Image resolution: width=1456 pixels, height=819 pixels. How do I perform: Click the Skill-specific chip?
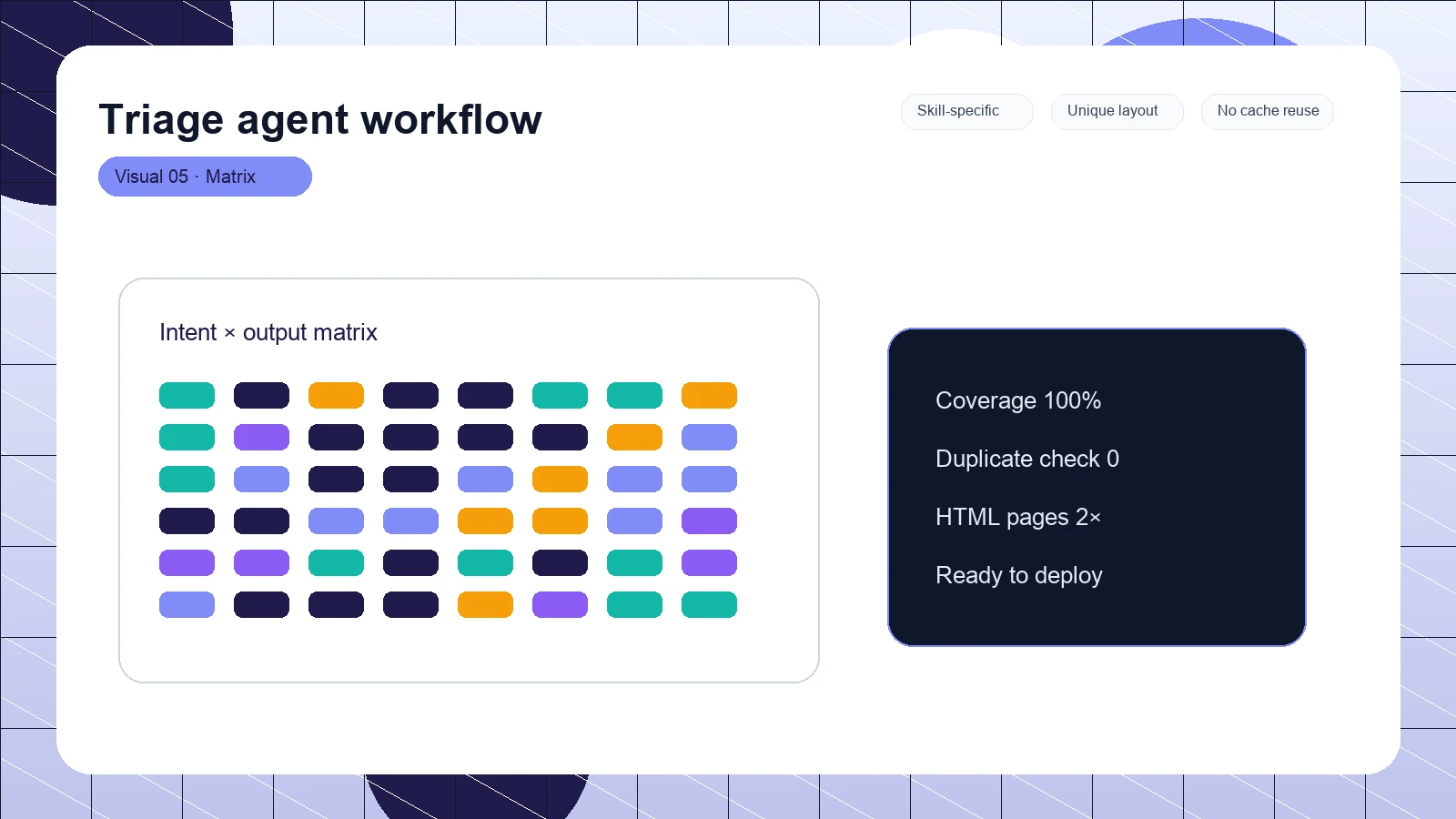[967, 111]
